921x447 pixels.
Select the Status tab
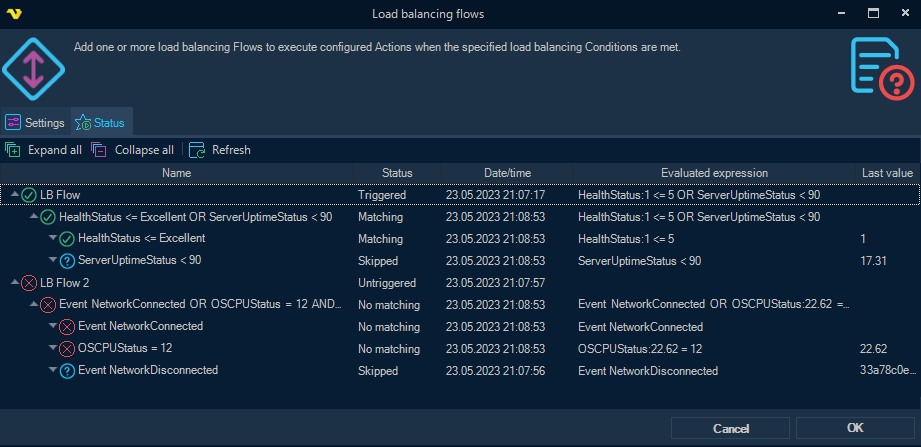tap(101, 123)
